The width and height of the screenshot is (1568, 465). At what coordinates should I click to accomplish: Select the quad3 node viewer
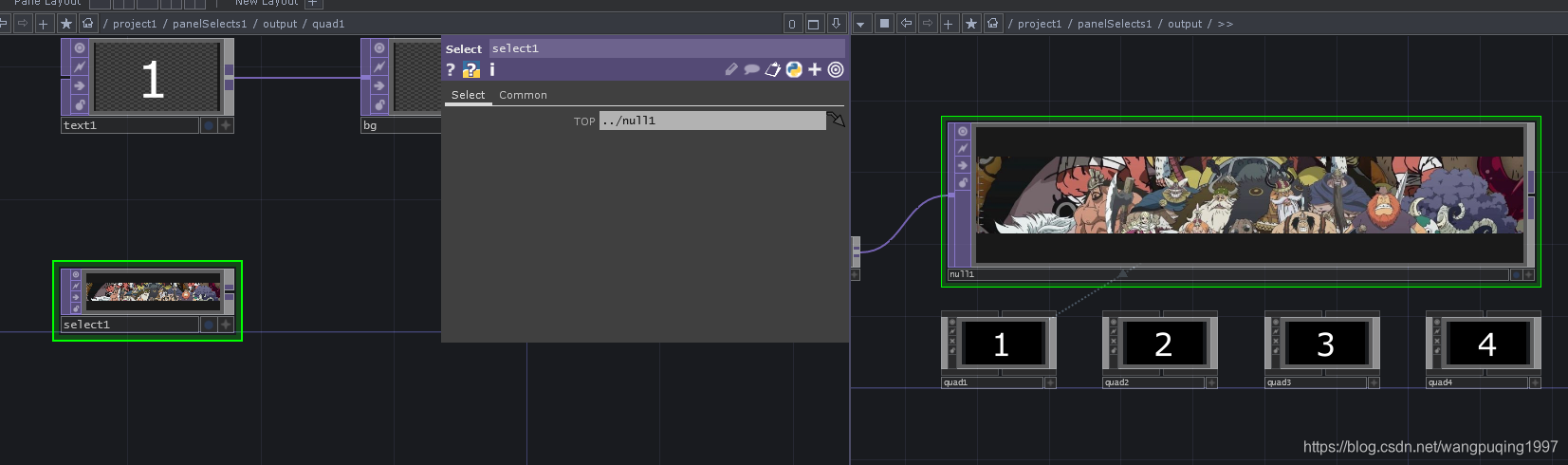point(1326,344)
